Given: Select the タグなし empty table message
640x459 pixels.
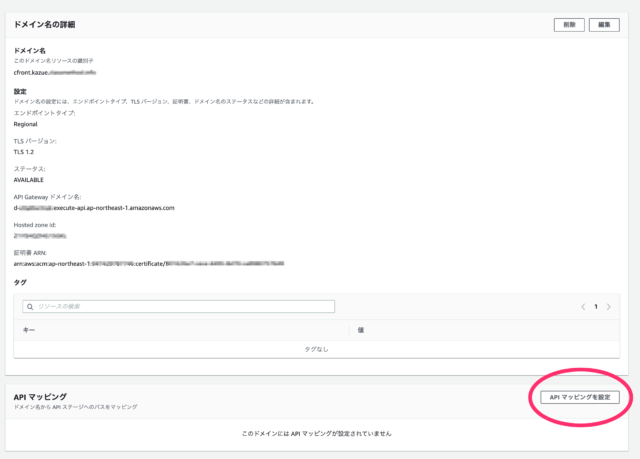Looking at the screenshot, I should click(316, 349).
